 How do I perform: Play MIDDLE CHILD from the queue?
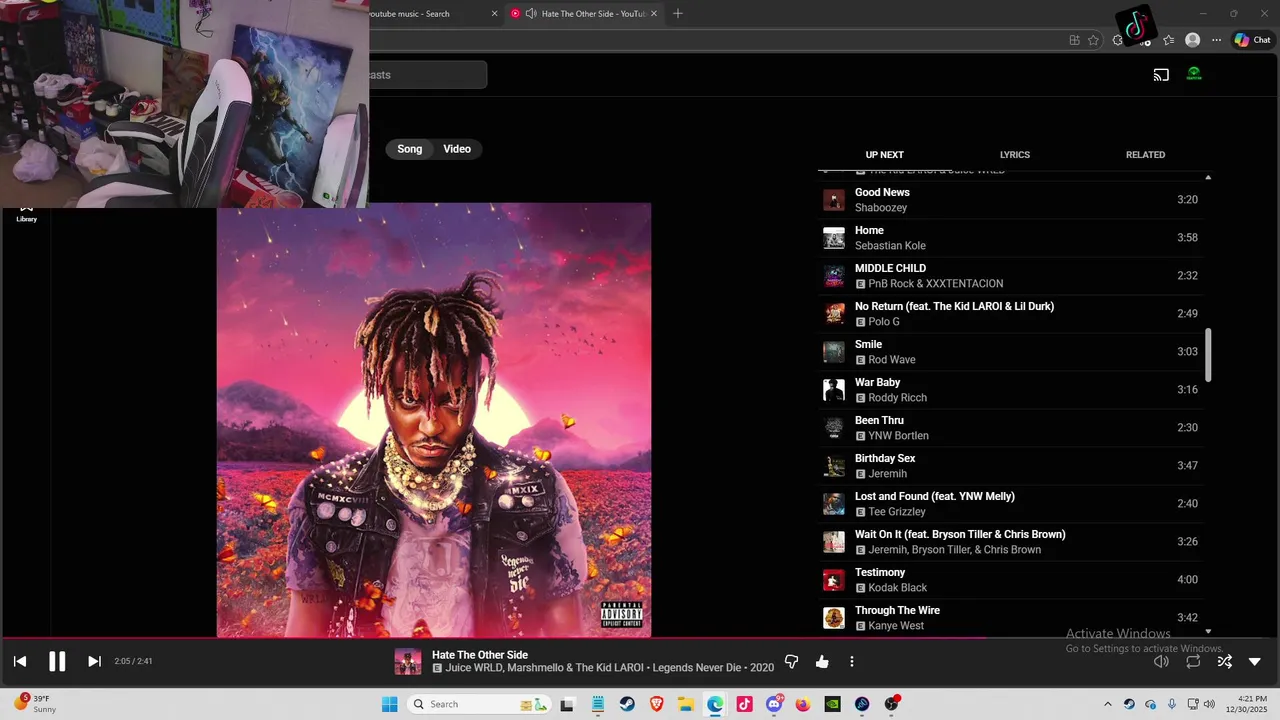[x=1010, y=276]
